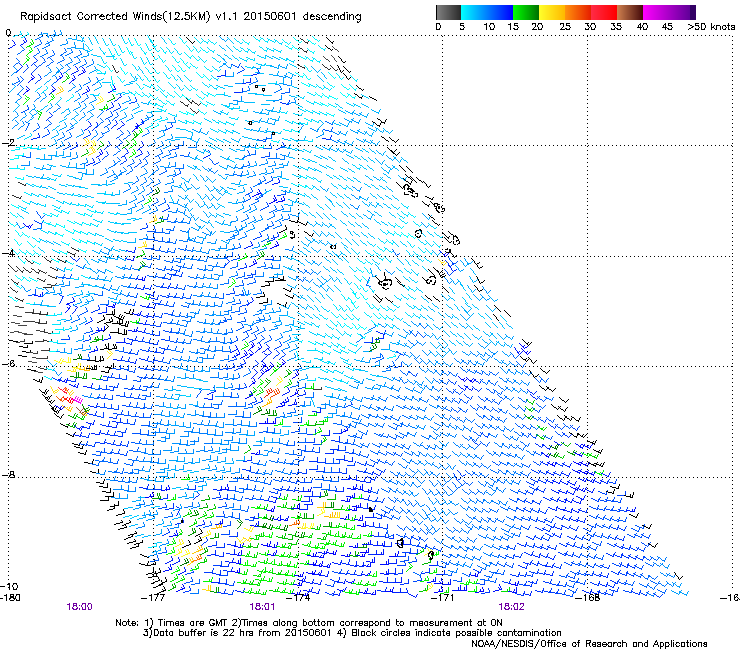Click the note 'Data buffer is 22 hrs'

coord(202,633)
